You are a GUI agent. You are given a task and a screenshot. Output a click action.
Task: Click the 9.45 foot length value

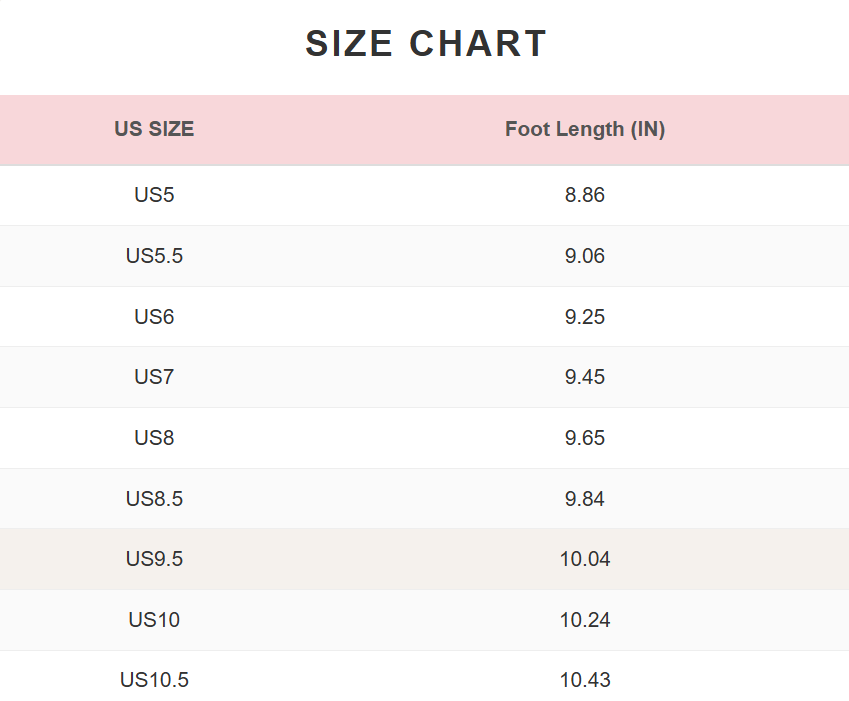click(x=585, y=377)
